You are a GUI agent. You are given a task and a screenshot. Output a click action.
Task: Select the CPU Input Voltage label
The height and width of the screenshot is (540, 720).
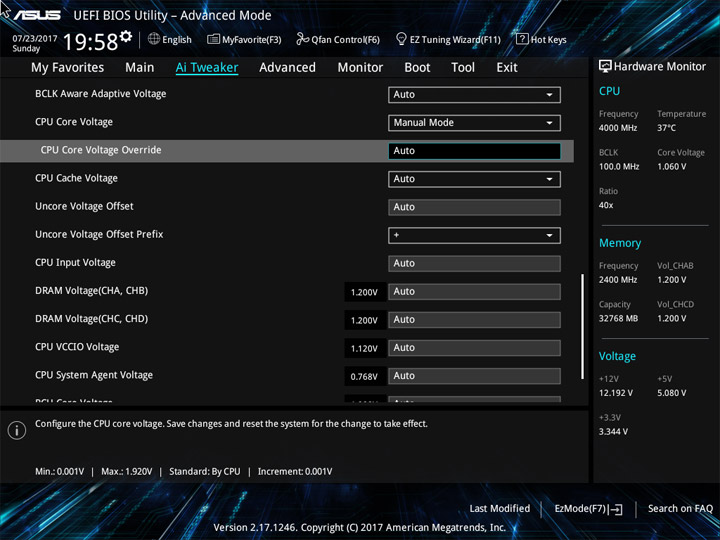coord(75,263)
